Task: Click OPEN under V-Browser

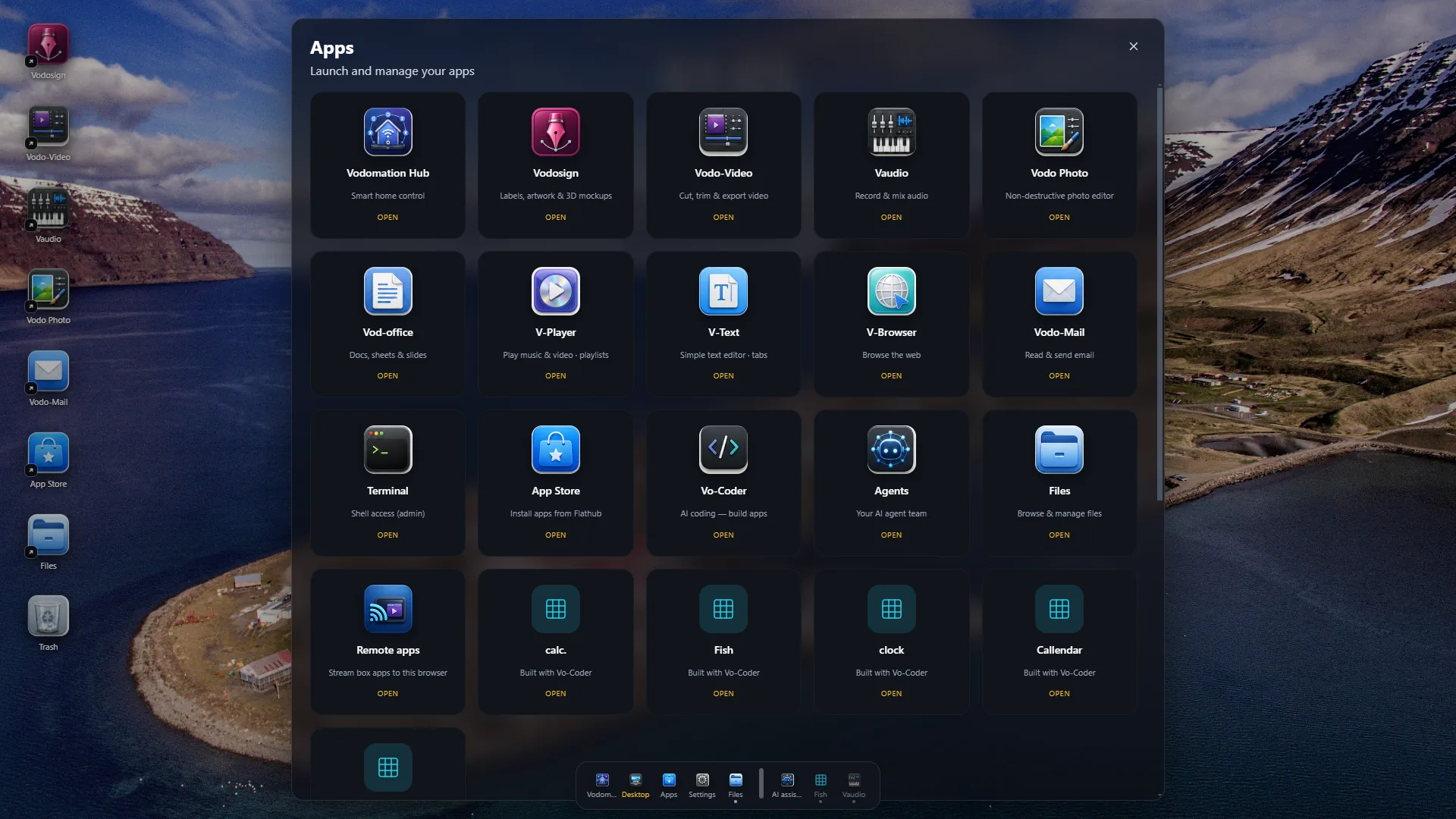Action: [x=892, y=376]
